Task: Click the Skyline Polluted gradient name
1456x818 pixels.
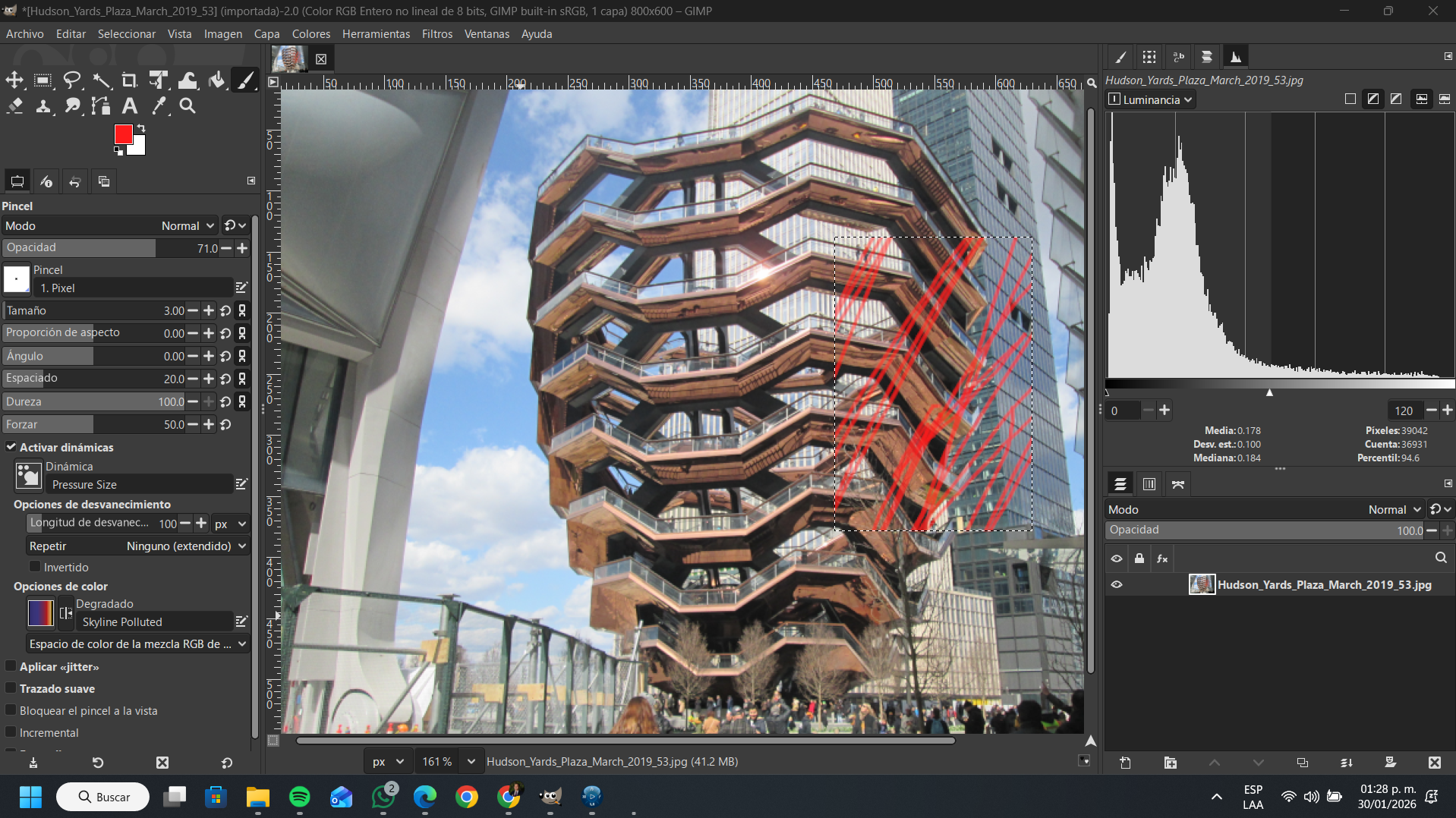Action: (x=122, y=621)
